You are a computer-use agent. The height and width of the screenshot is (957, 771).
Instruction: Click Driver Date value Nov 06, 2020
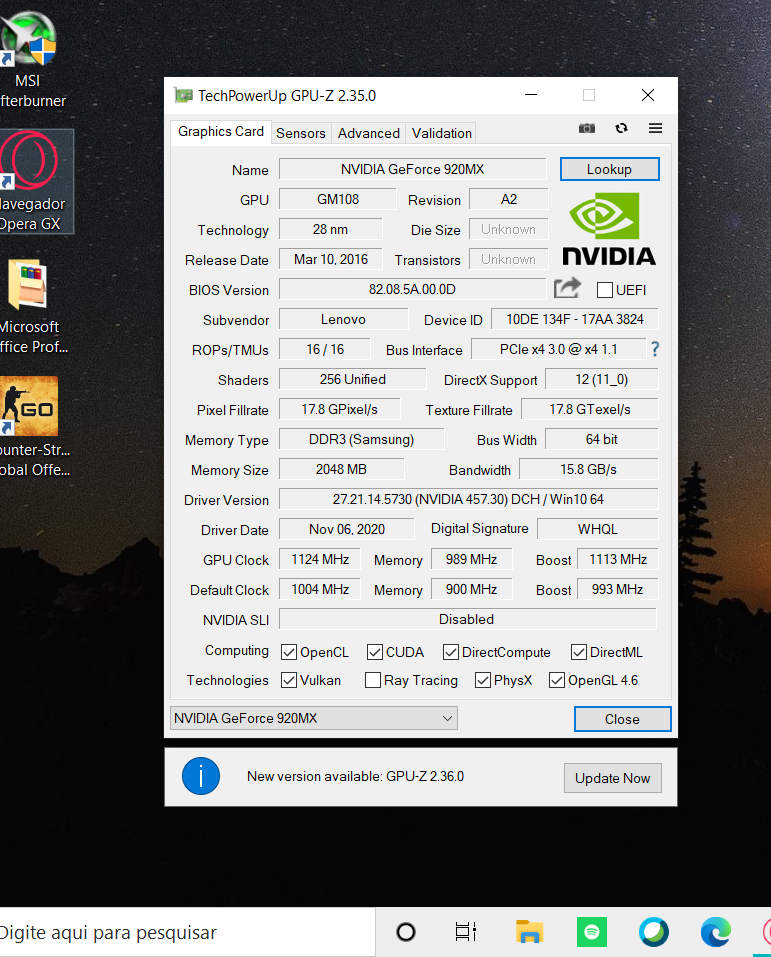tap(347, 529)
